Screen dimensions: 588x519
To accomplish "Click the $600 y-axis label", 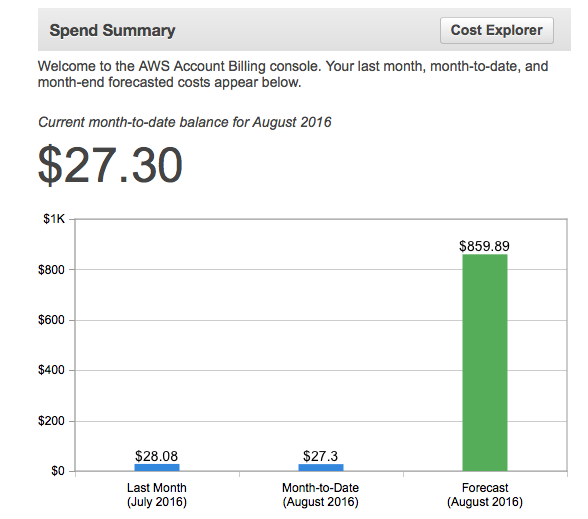I will point(51,320).
